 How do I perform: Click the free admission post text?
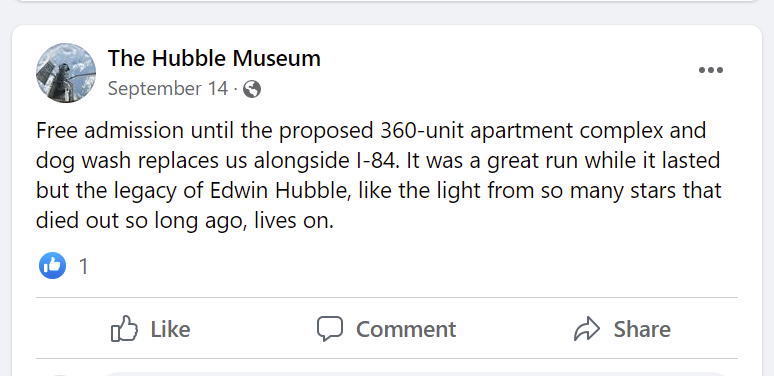pos(379,176)
